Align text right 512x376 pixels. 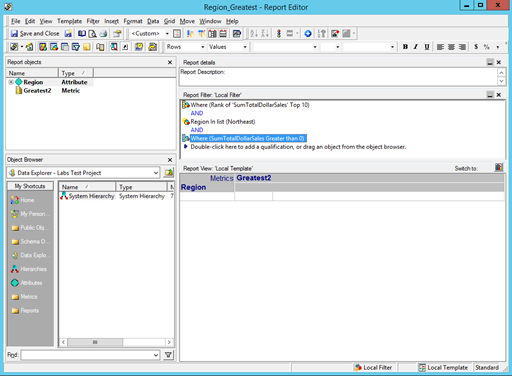(x=462, y=47)
